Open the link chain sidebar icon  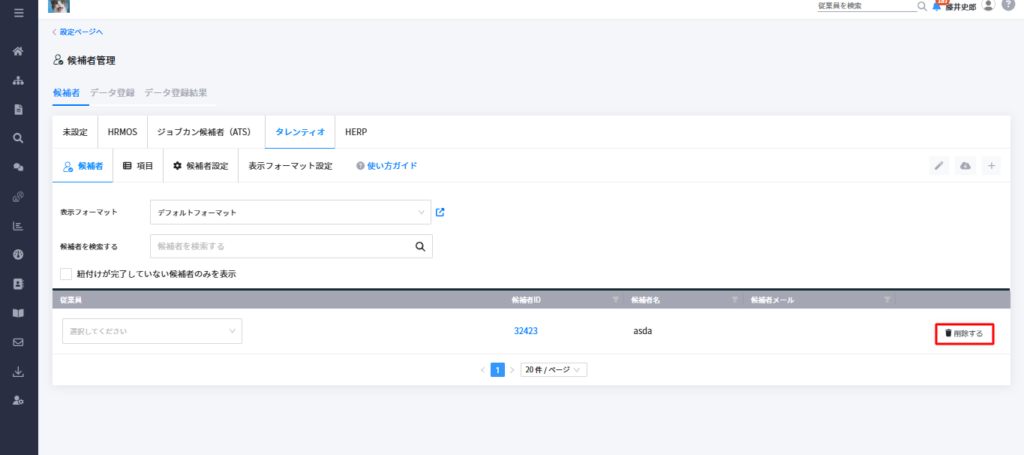click(19, 196)
